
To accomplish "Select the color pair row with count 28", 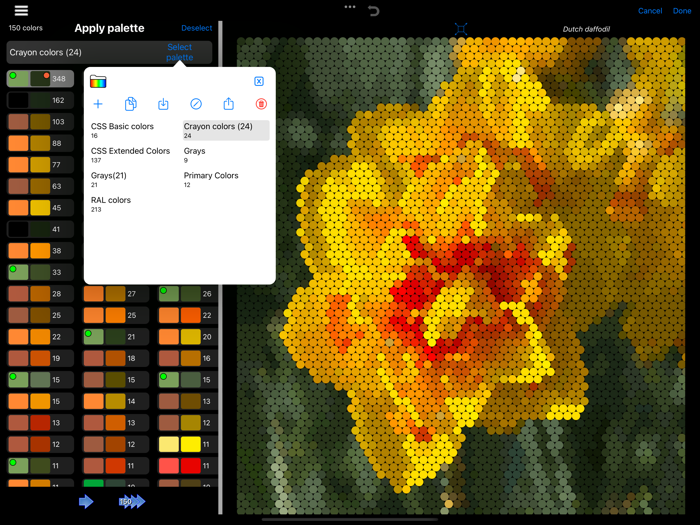I will pyautogui.click(x=40, y=294).
